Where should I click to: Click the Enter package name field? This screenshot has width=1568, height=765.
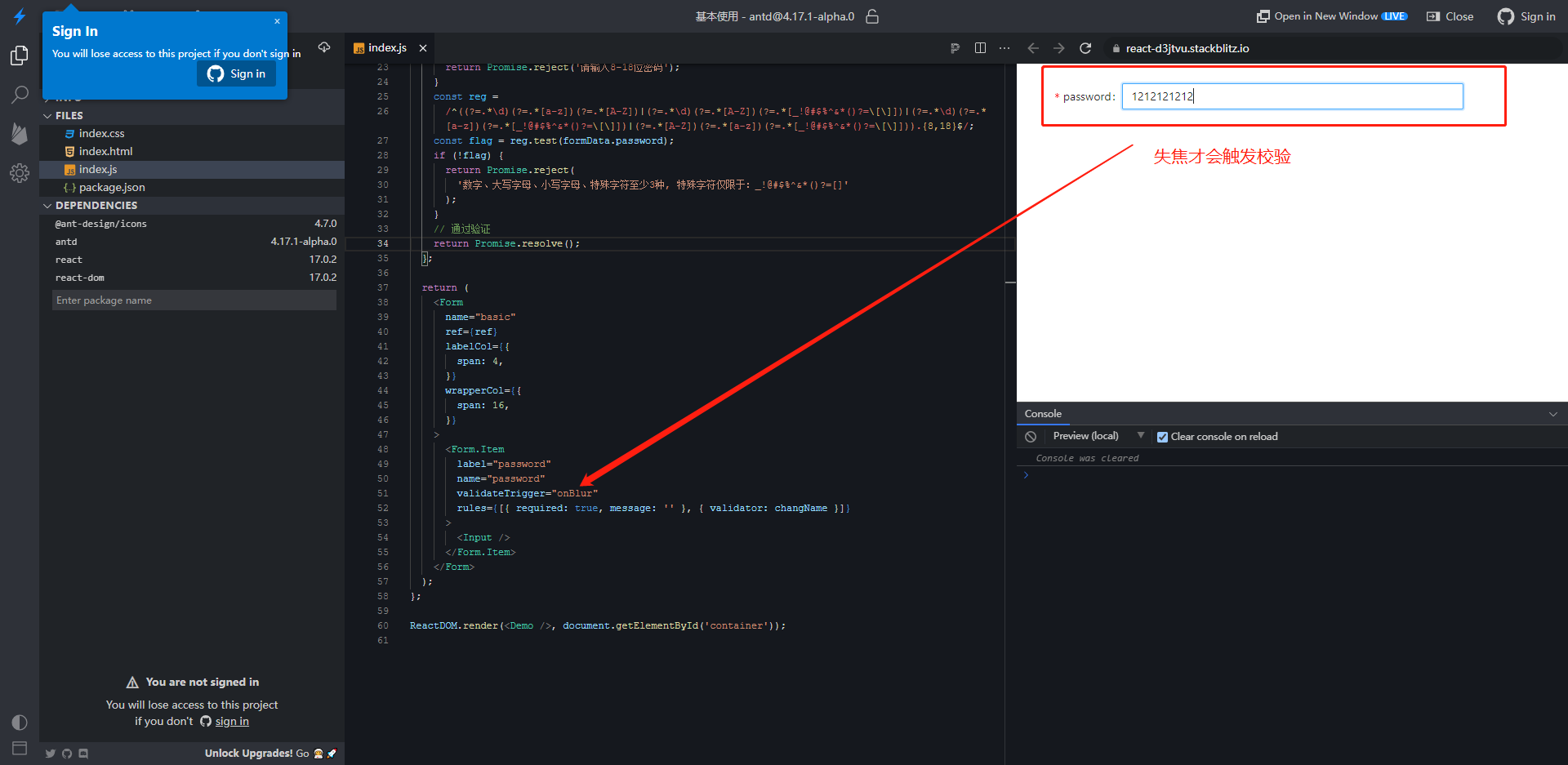point(194,300)
